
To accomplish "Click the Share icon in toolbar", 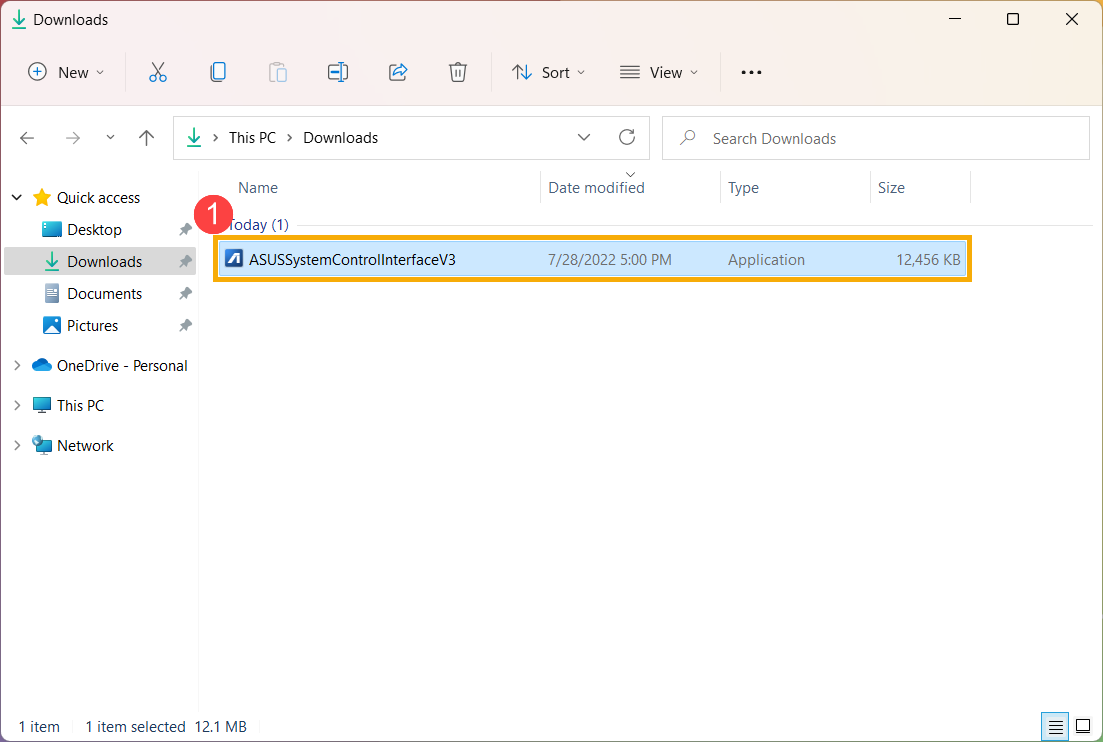I will (398, 72).
